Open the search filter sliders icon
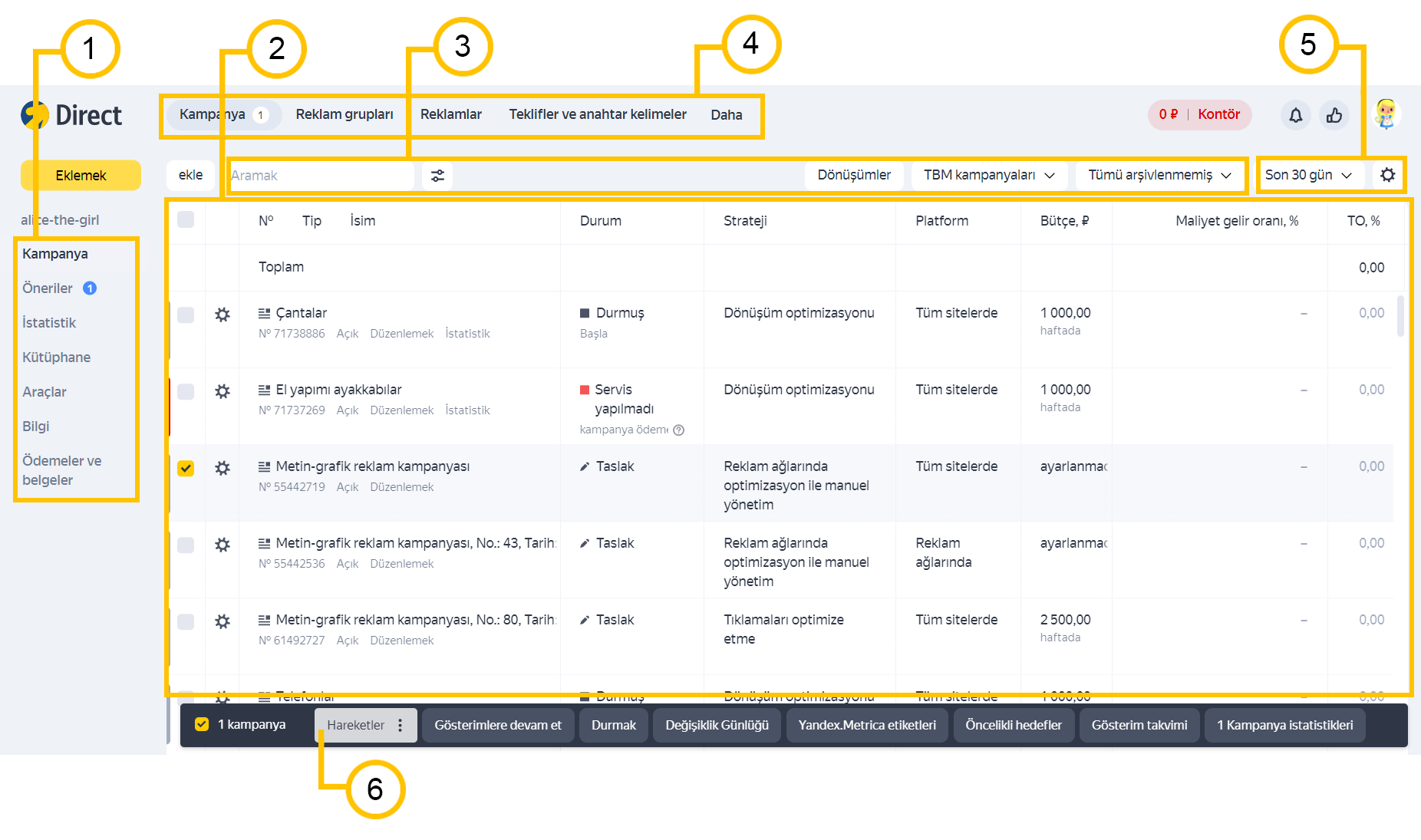Image resolution: width=1421 pixels, height=840 pixels. point(437,176)
